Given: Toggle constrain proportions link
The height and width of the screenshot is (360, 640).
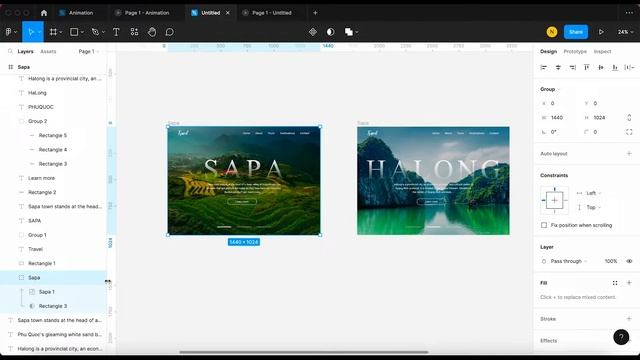Looking at the screenshot, I should click(629, 118).
